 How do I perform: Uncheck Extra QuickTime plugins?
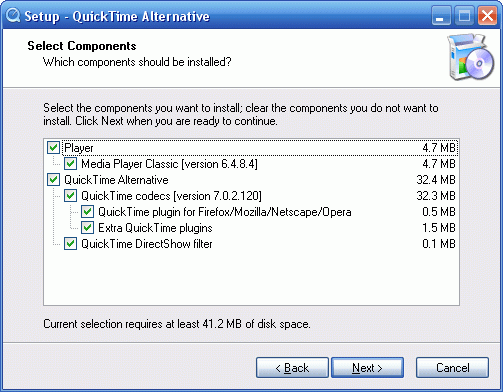click(x=87, y=228)
